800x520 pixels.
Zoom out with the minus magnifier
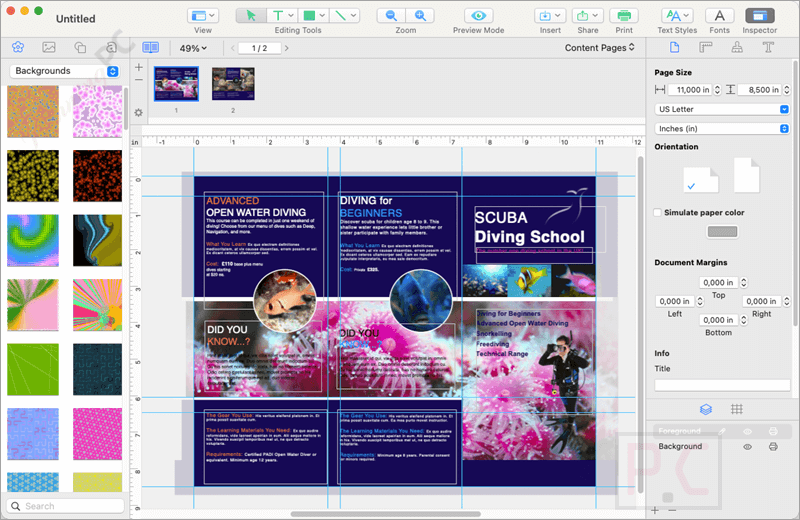pyautogui.click(x=391, y=15)
